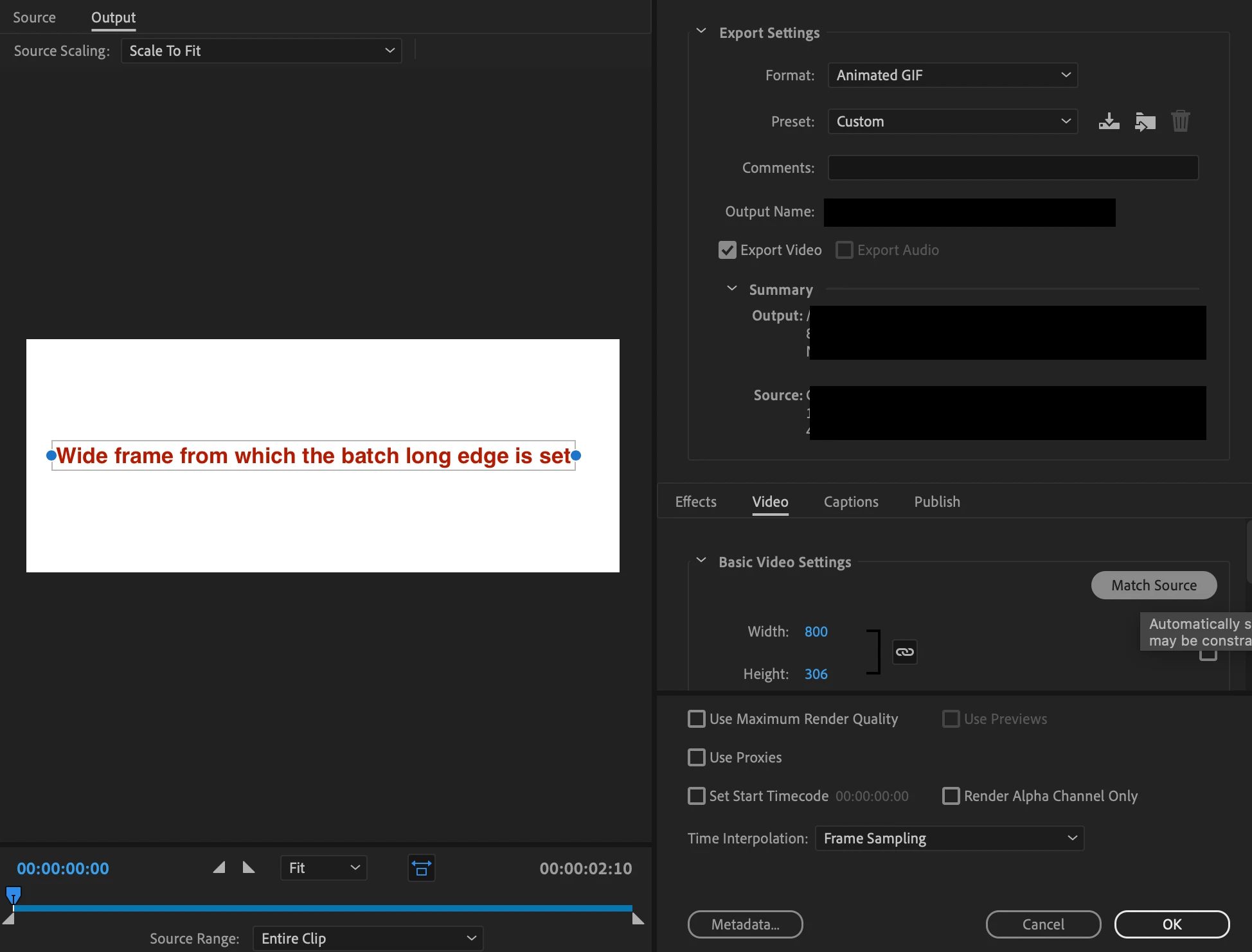
Task: Click the Metadata button
Action: [745, 924]
